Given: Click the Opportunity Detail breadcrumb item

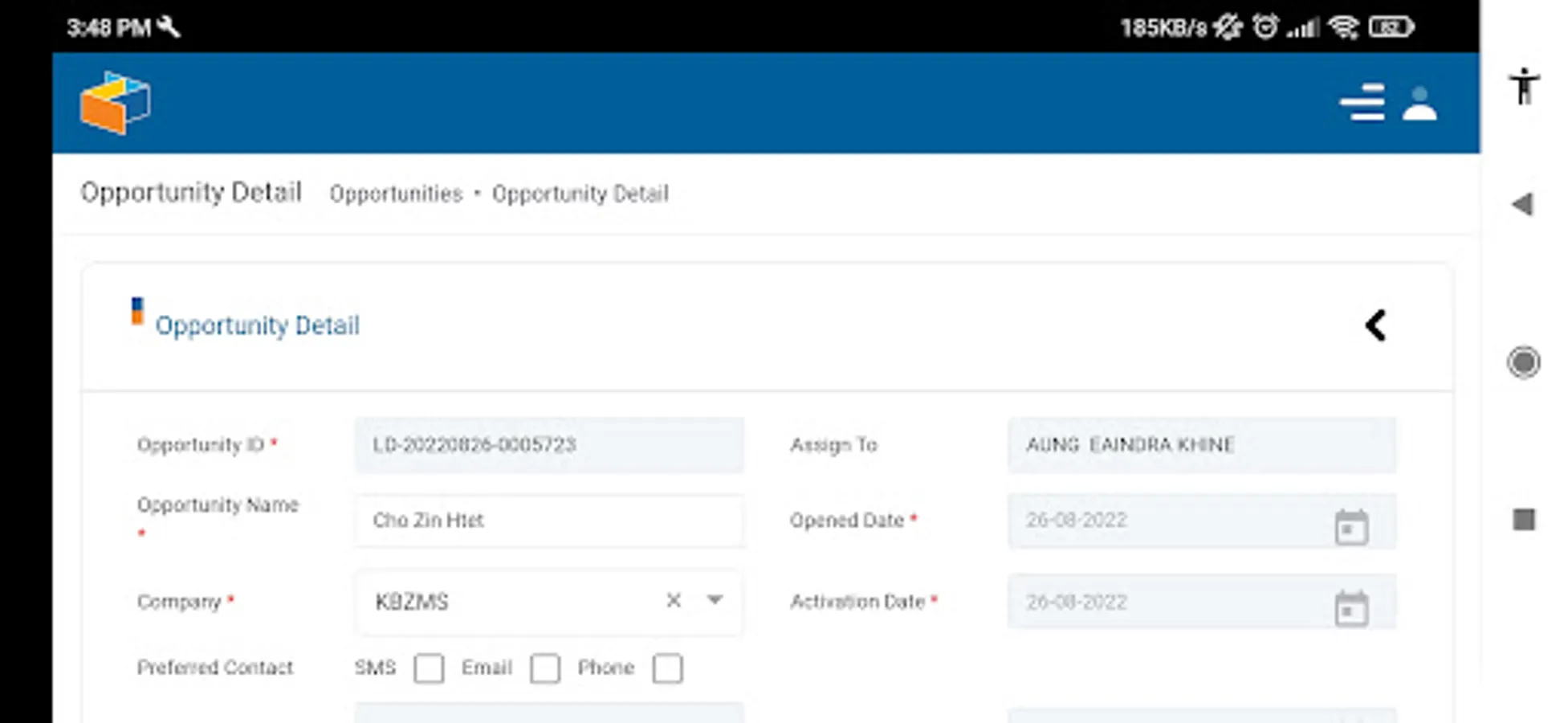Looking at the screenshot, I should (x=580, y=194).
